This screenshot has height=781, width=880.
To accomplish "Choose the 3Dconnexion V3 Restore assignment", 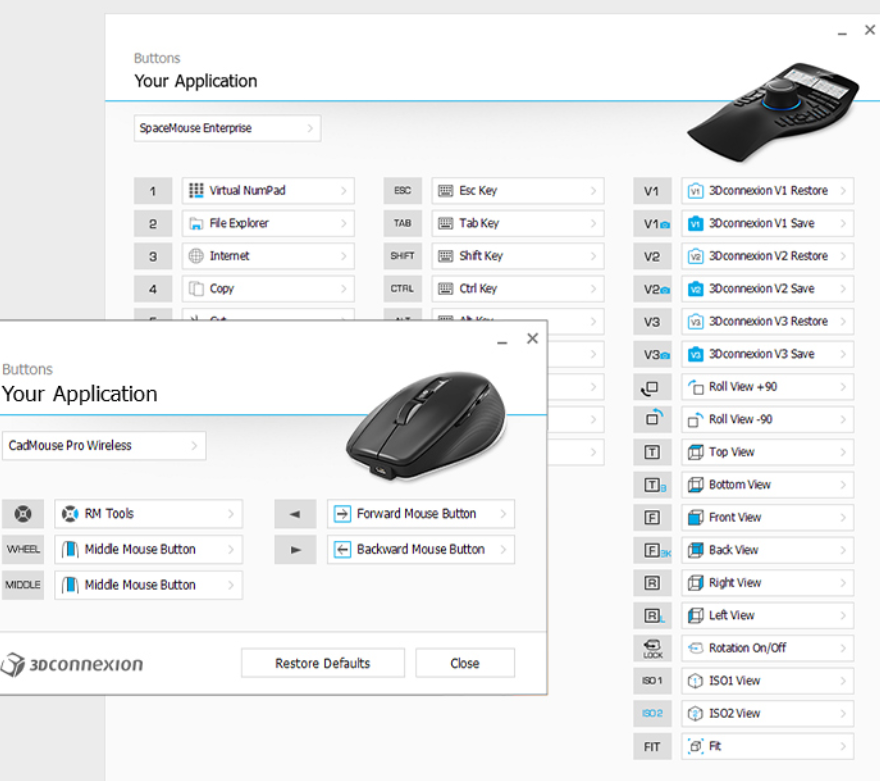I will 767,322.
